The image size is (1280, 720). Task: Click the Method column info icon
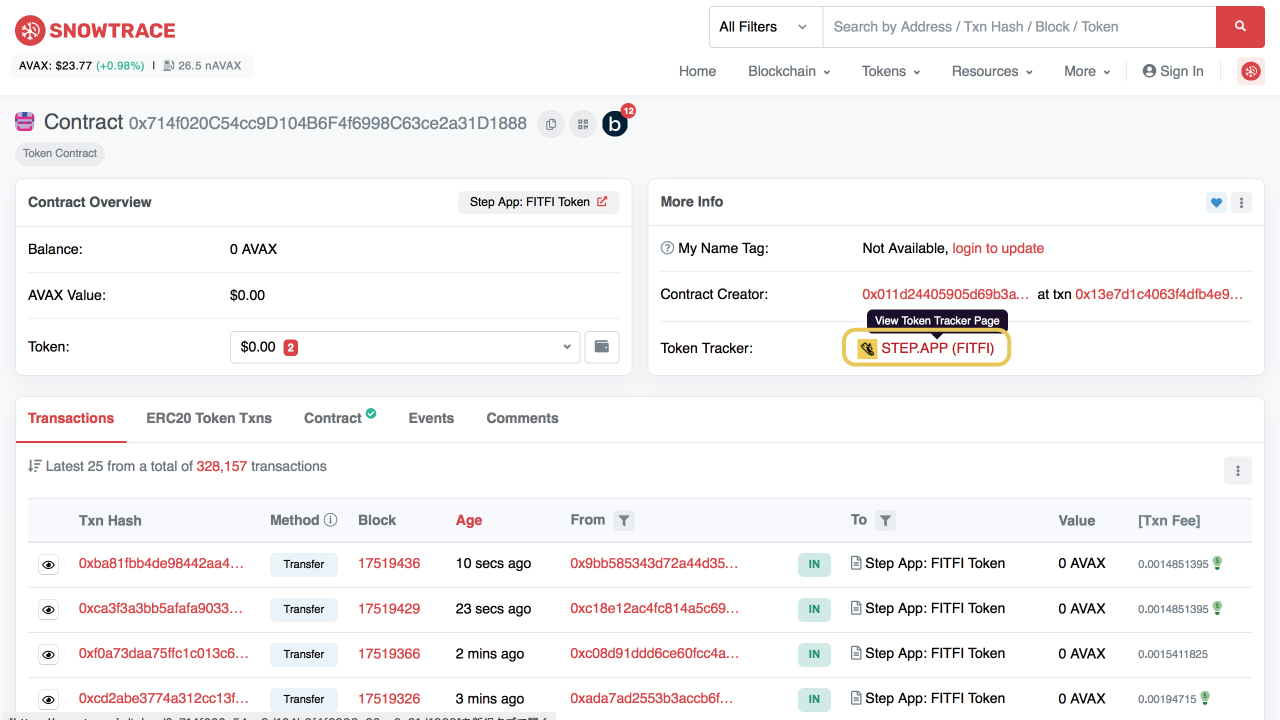(331, 520)
